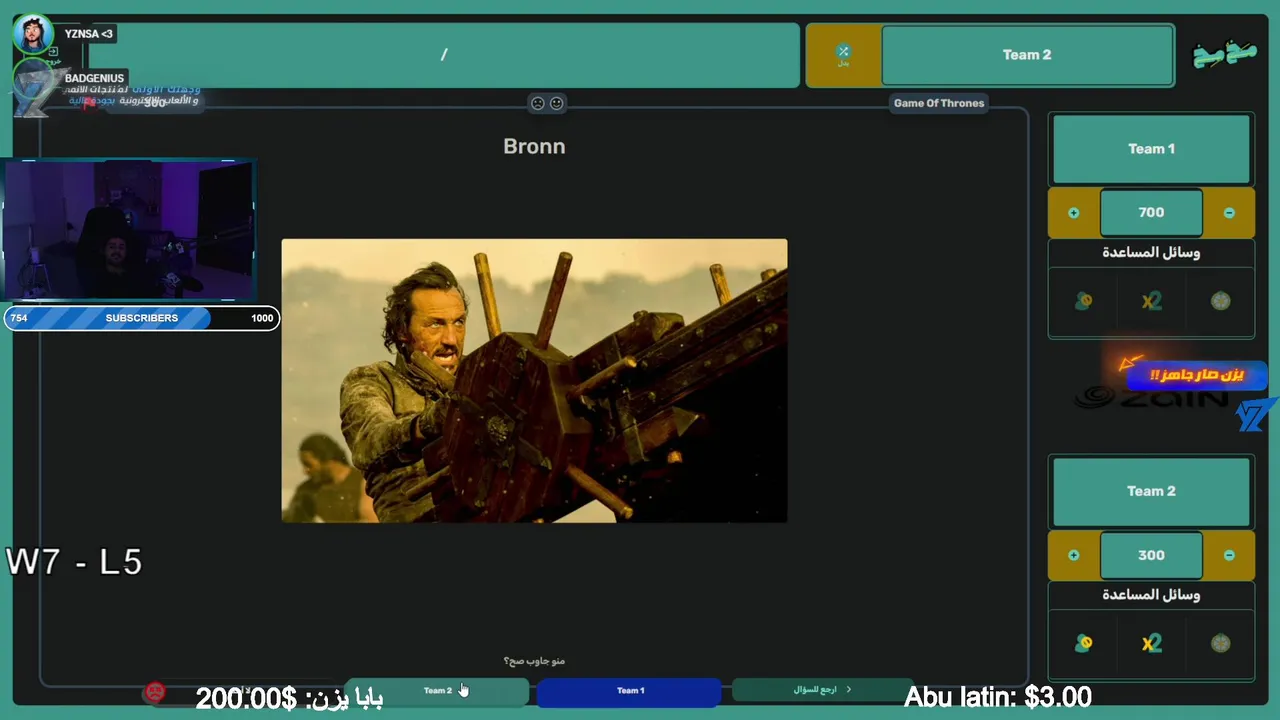Select the Team 2 scoreboard header
The height and width of the screenshot is (720, 1280).
point(1151,491)
